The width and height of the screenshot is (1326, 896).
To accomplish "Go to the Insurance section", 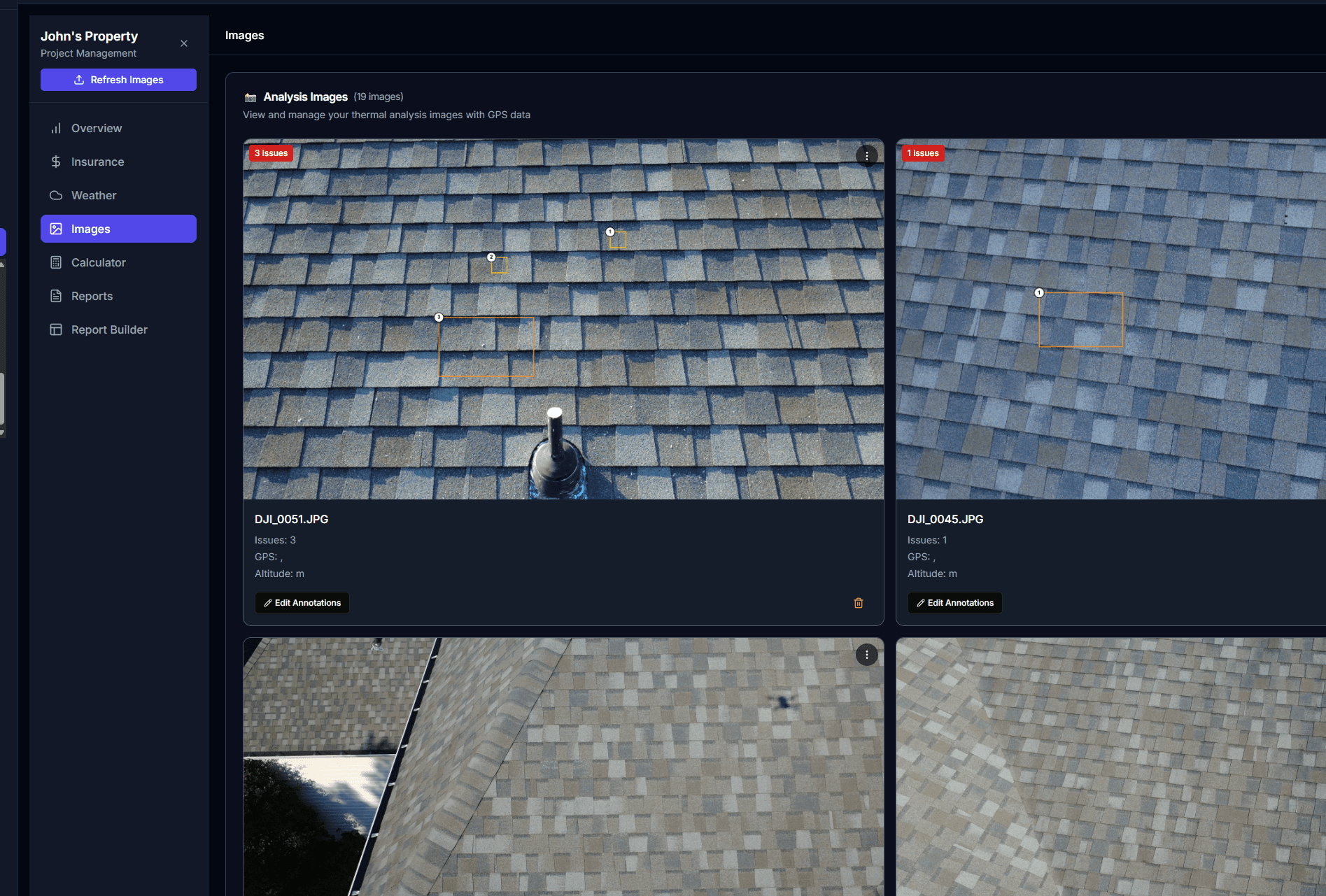I will pyautogui.click(x=118, y=162).
